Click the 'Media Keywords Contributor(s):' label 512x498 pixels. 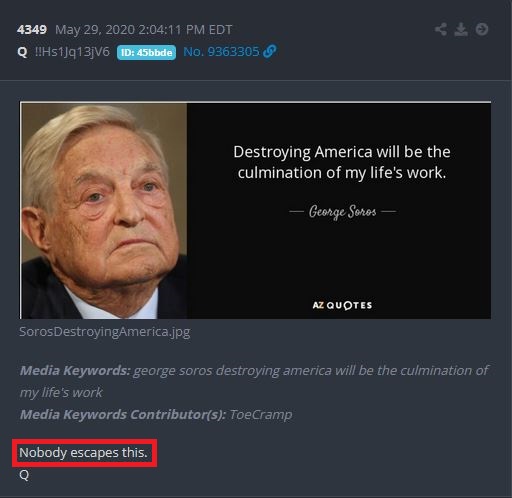(123, 414)
